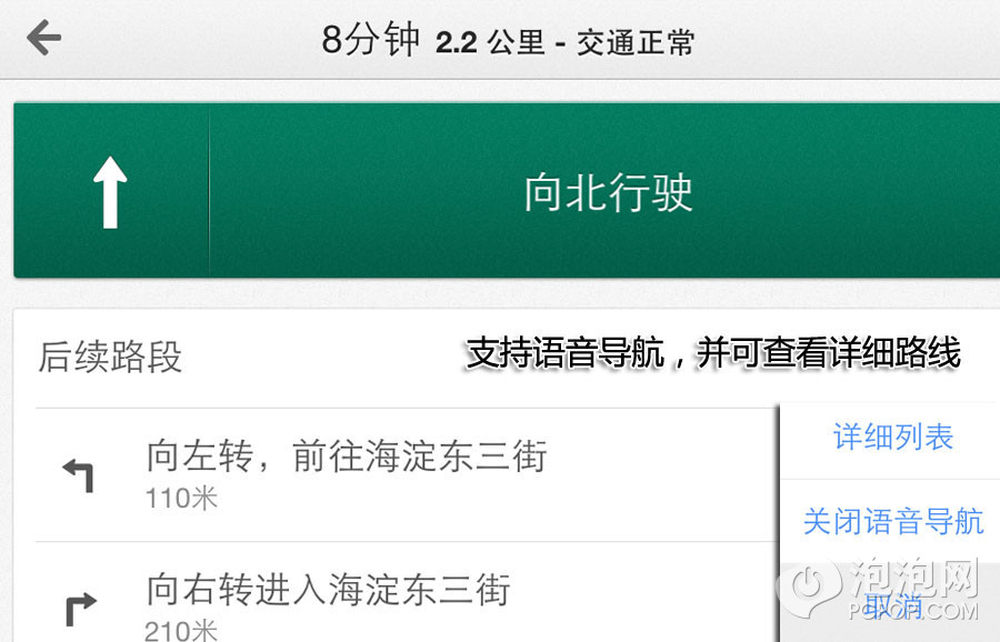1000x642 pixels.
Task: Open 详细列表 menu option
Action: 893,437
